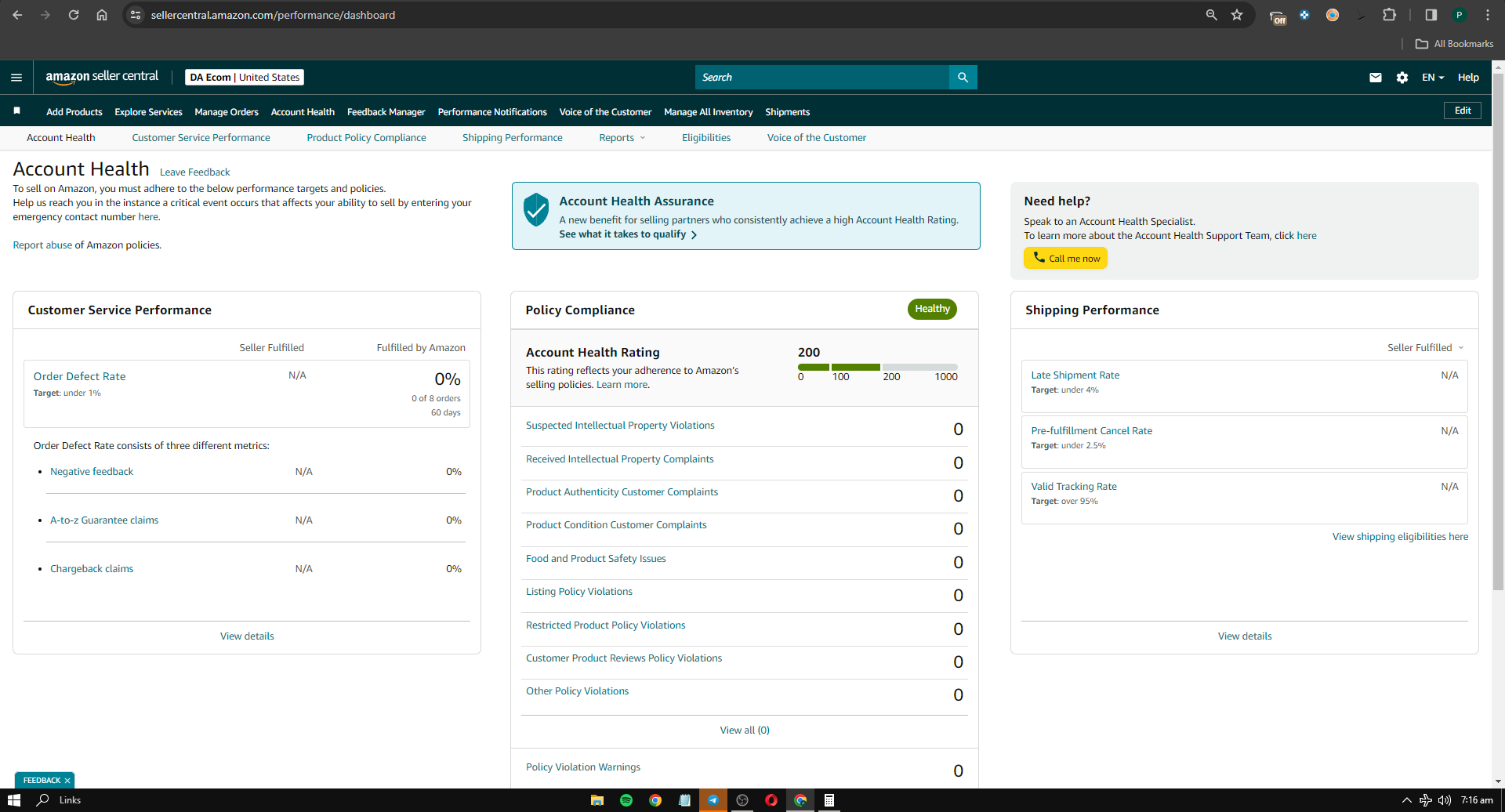
Task: Open the Chrome three-dot menu
Action: (1488, 15)
